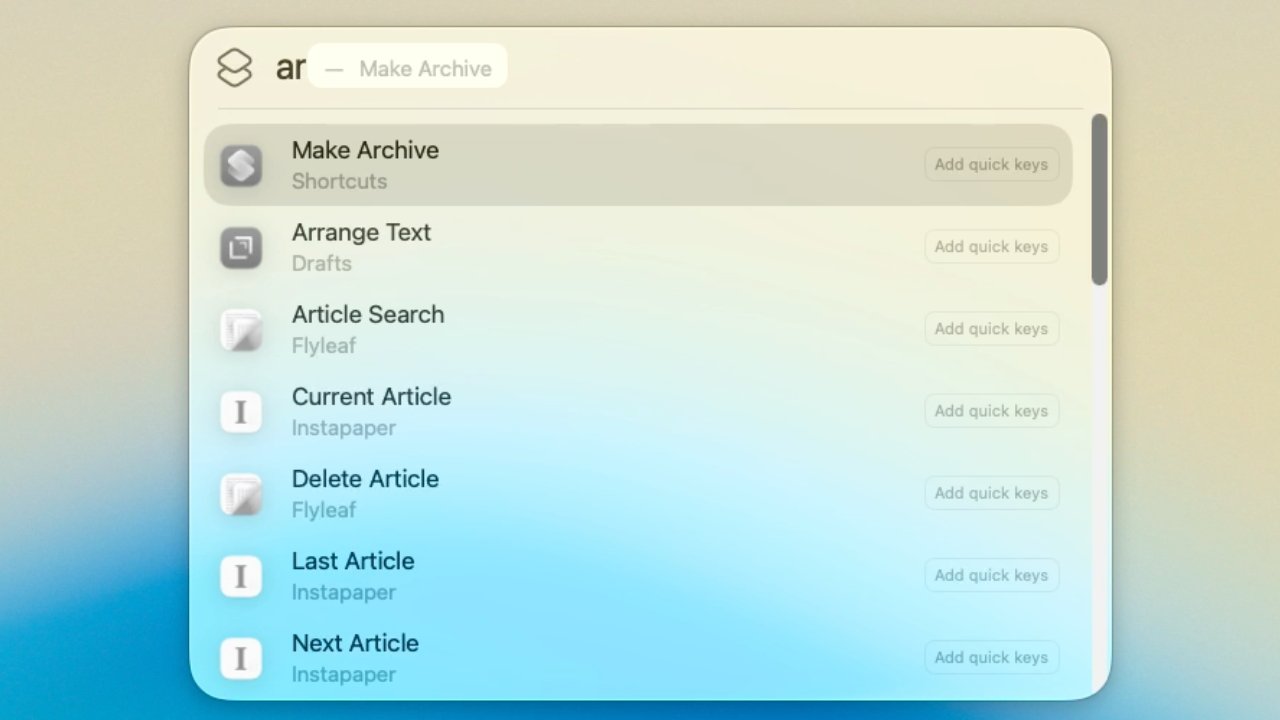Screen dimensions: 1280x720
Task: Add quick keys for Article Search
Action: 991,329
